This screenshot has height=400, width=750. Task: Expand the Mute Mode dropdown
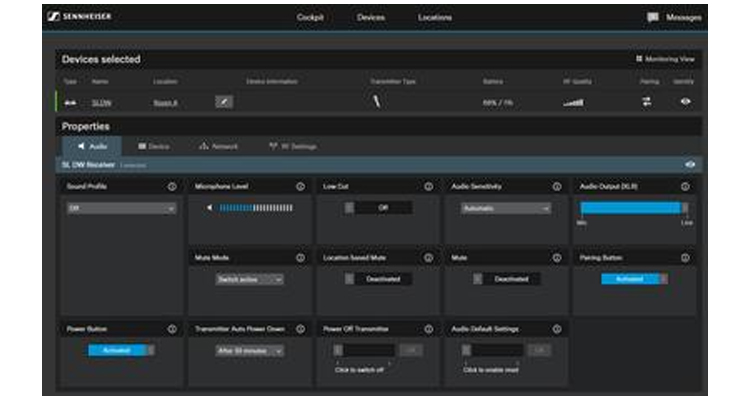[249, 279]
